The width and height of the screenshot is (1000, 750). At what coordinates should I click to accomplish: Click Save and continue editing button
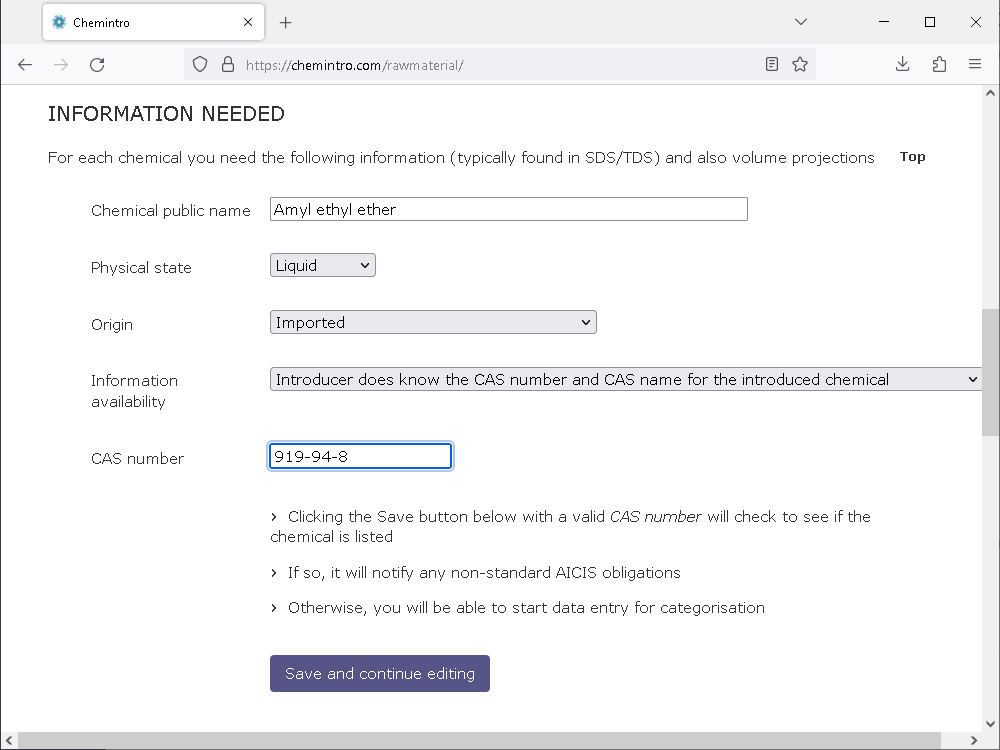379,673
